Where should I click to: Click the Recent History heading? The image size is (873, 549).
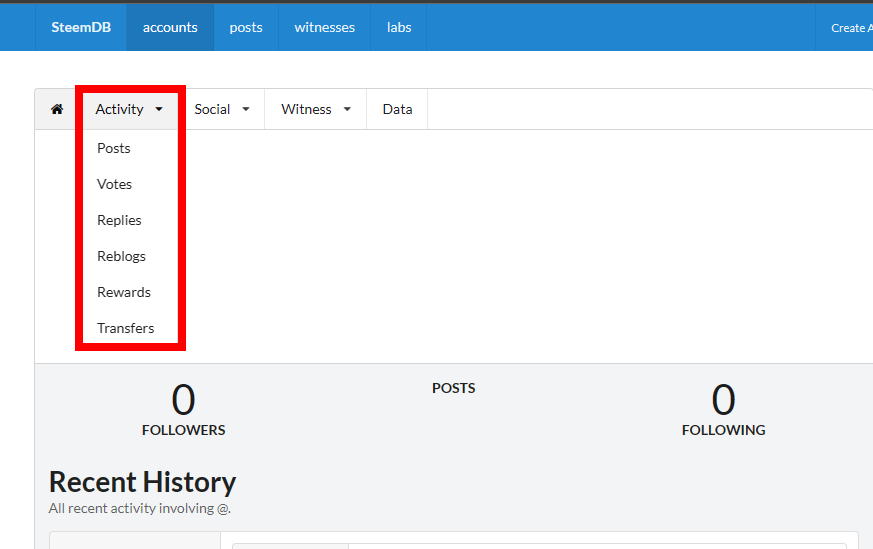point(143,482)
